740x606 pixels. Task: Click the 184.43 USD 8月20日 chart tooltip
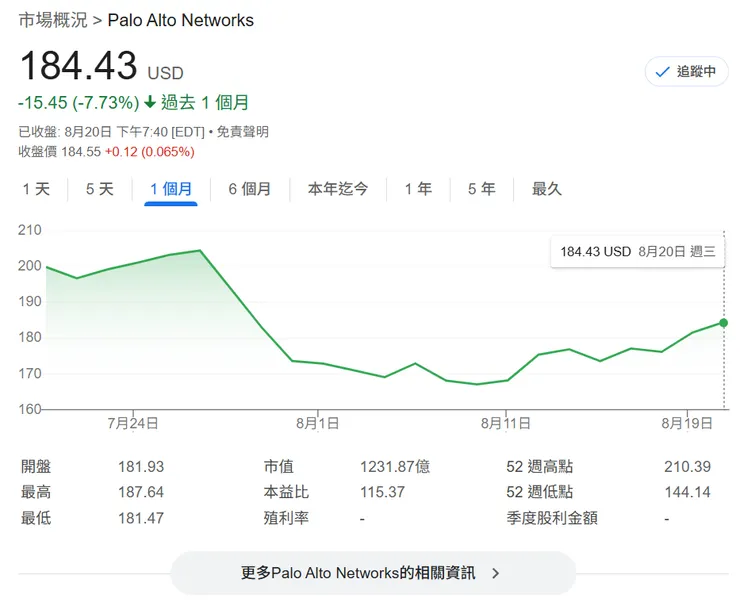[638, 252]
